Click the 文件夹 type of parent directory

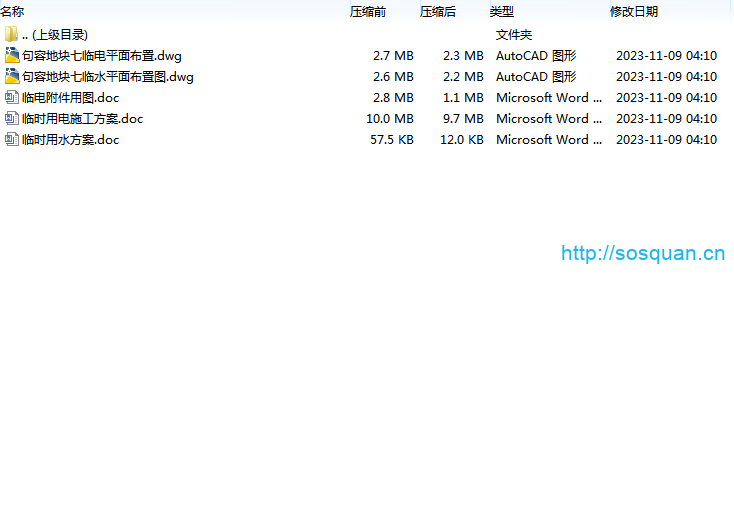(x=514, y=35)
